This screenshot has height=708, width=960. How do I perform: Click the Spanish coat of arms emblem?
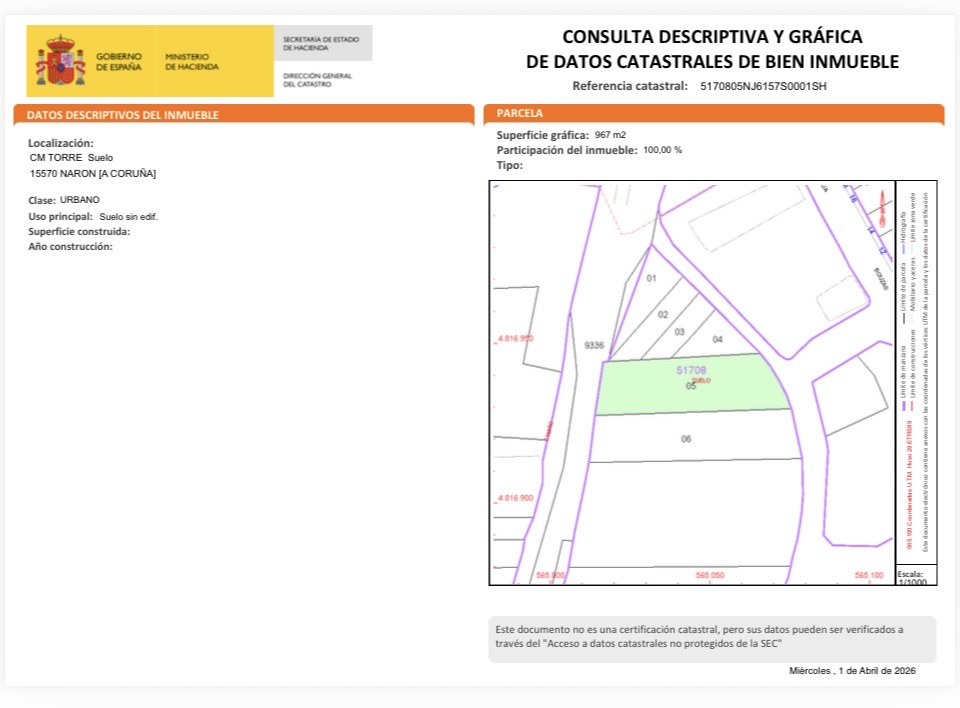pos(60,61)
